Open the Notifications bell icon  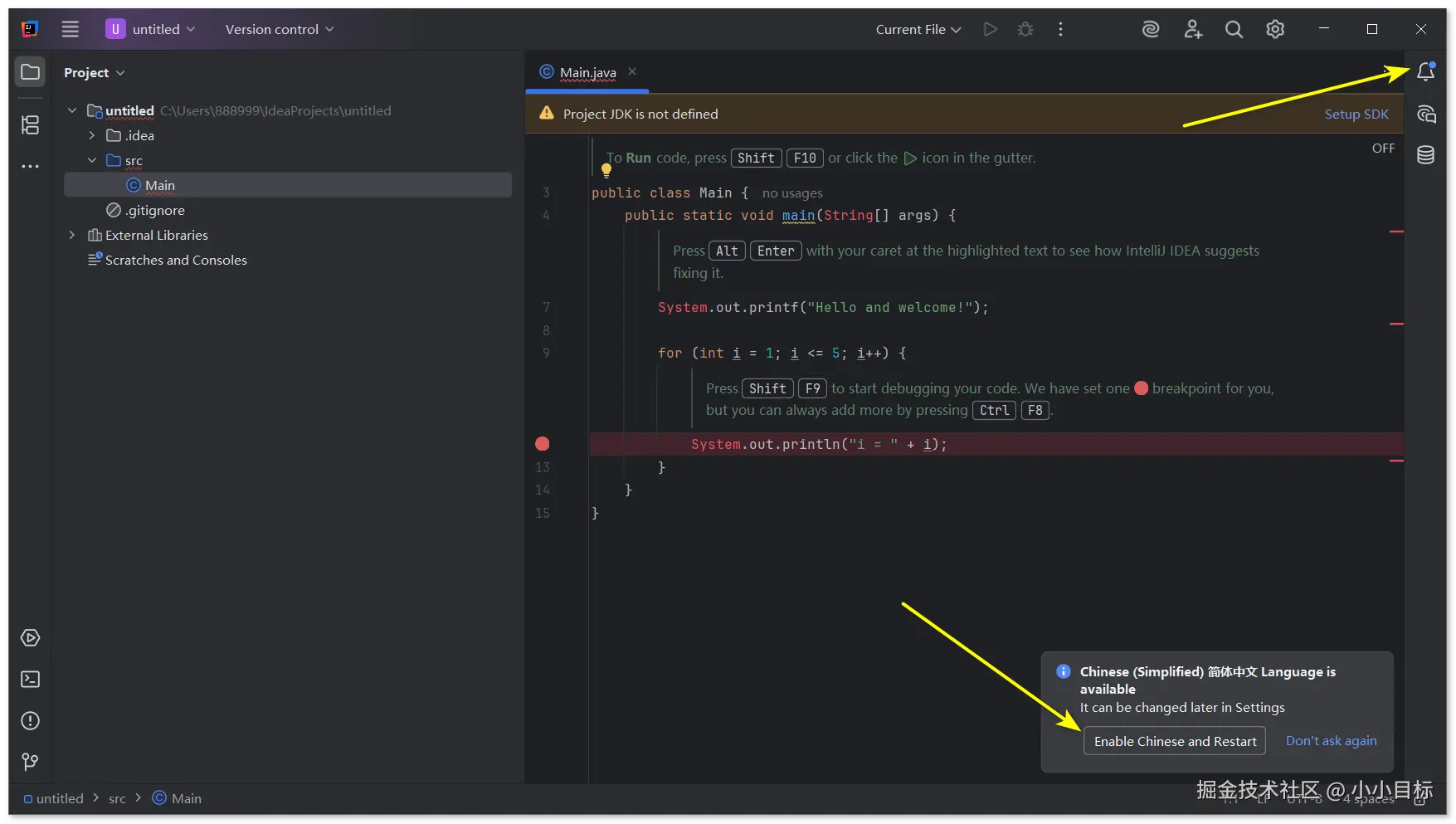(x=1426, y=72)
